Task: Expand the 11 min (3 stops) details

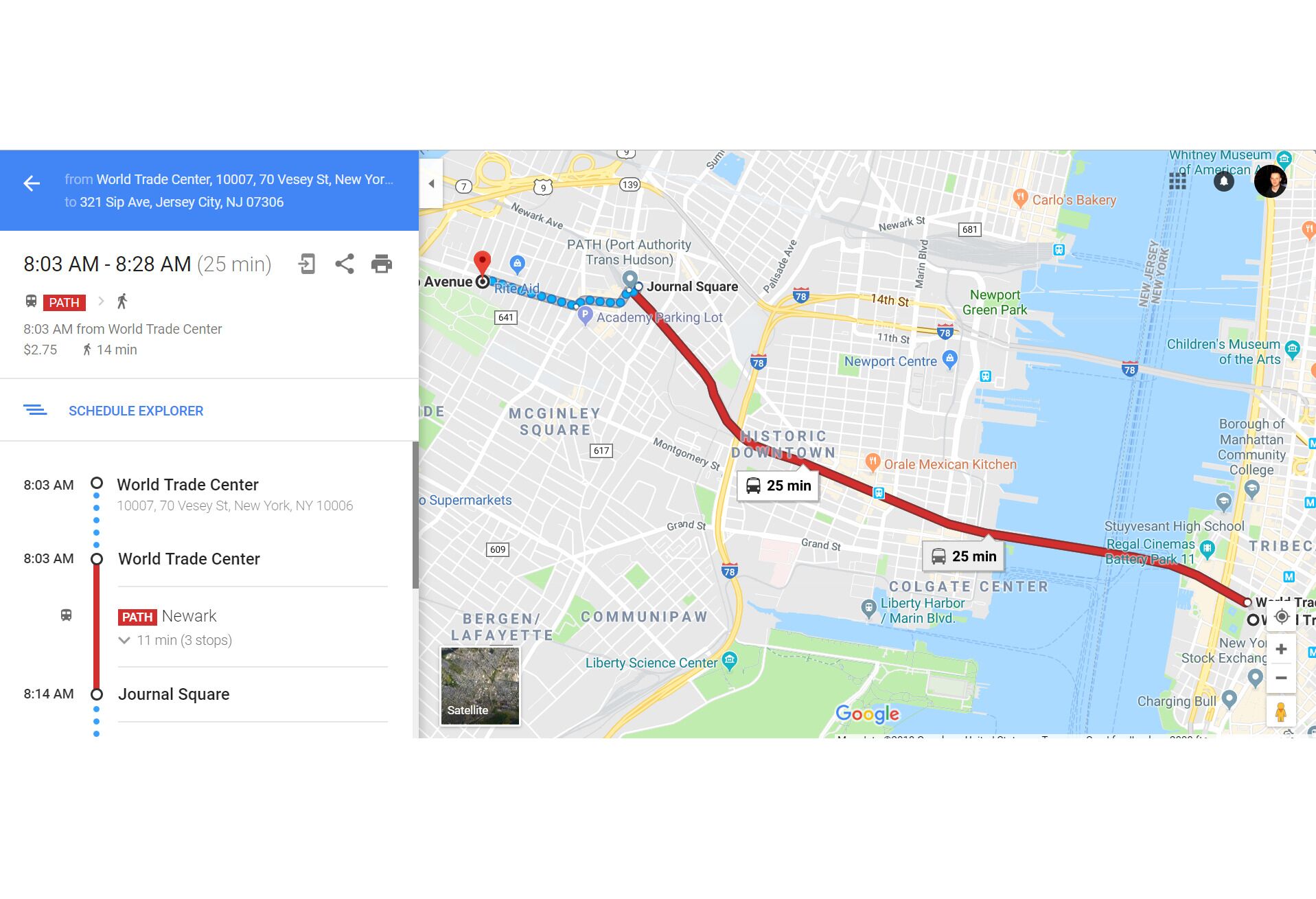Action: click(x=176, y=640)
